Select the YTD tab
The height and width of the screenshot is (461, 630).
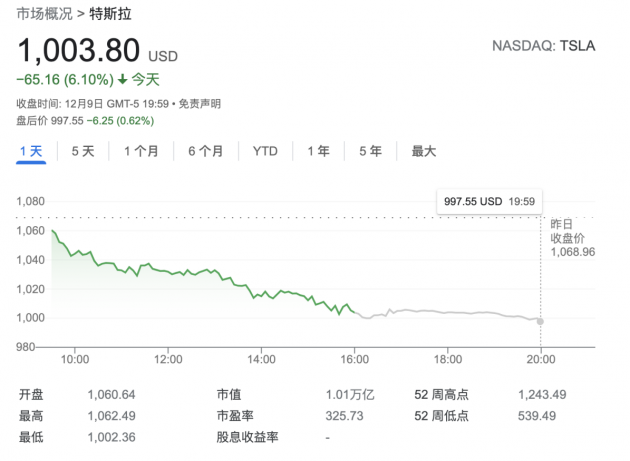tap(265, 151)
